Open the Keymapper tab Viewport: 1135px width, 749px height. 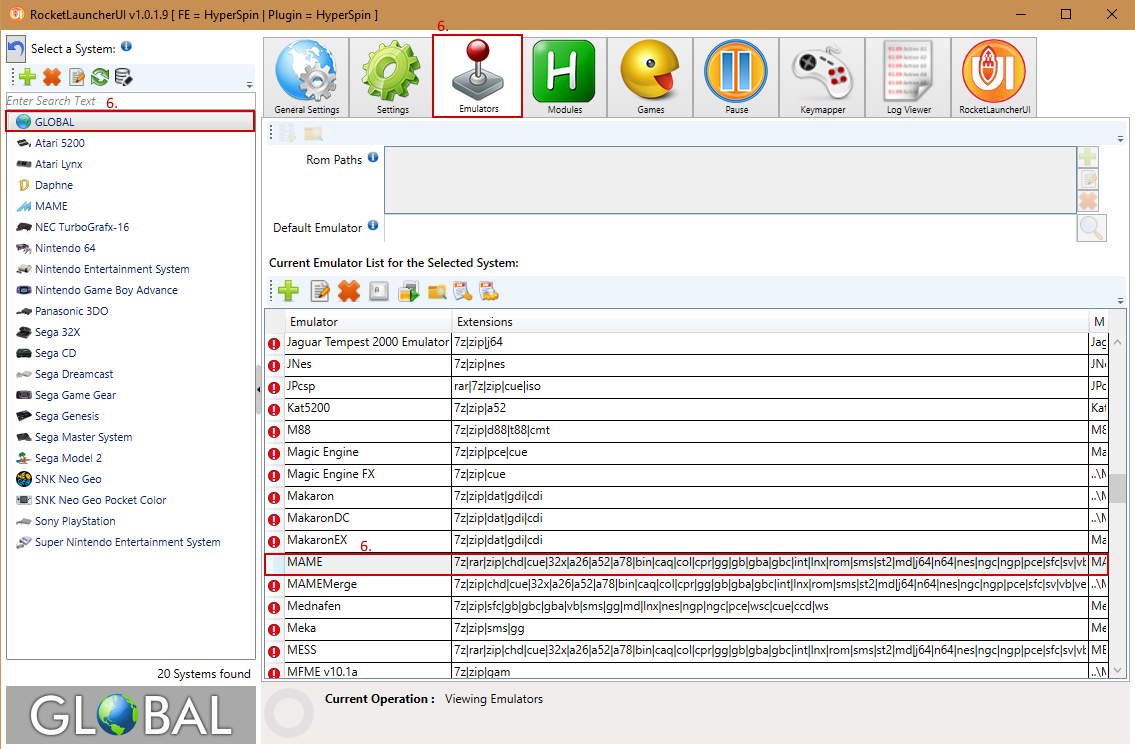(822, 77)
